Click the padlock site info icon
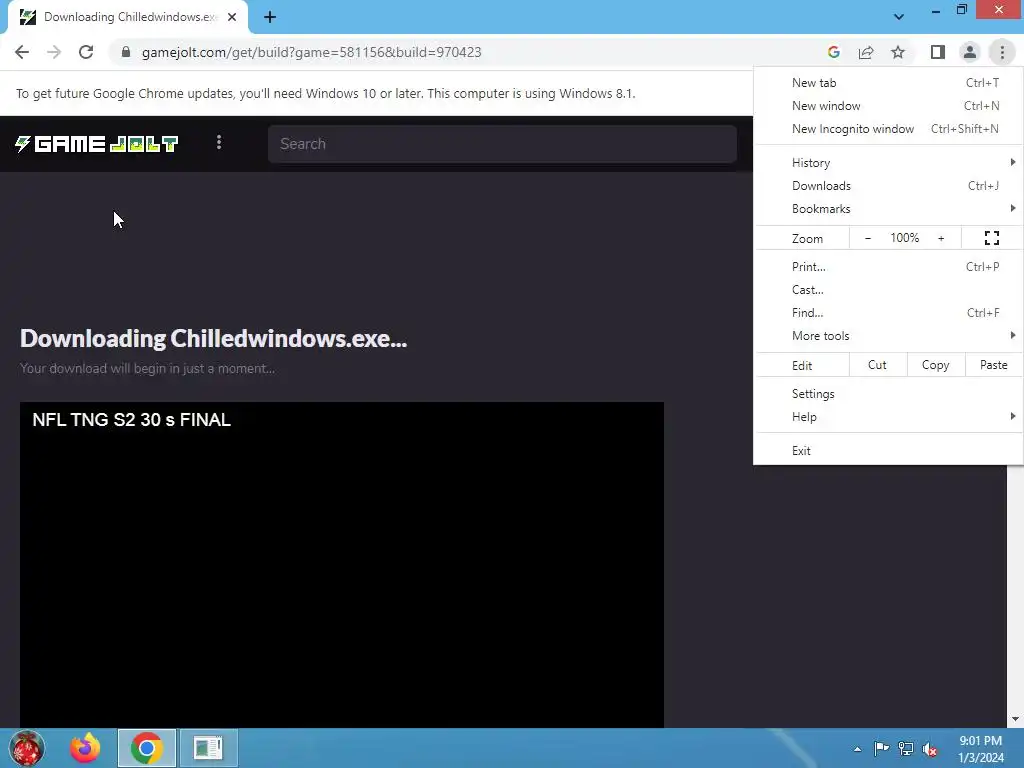1024x768 pixels. click(x=126, y=52)
